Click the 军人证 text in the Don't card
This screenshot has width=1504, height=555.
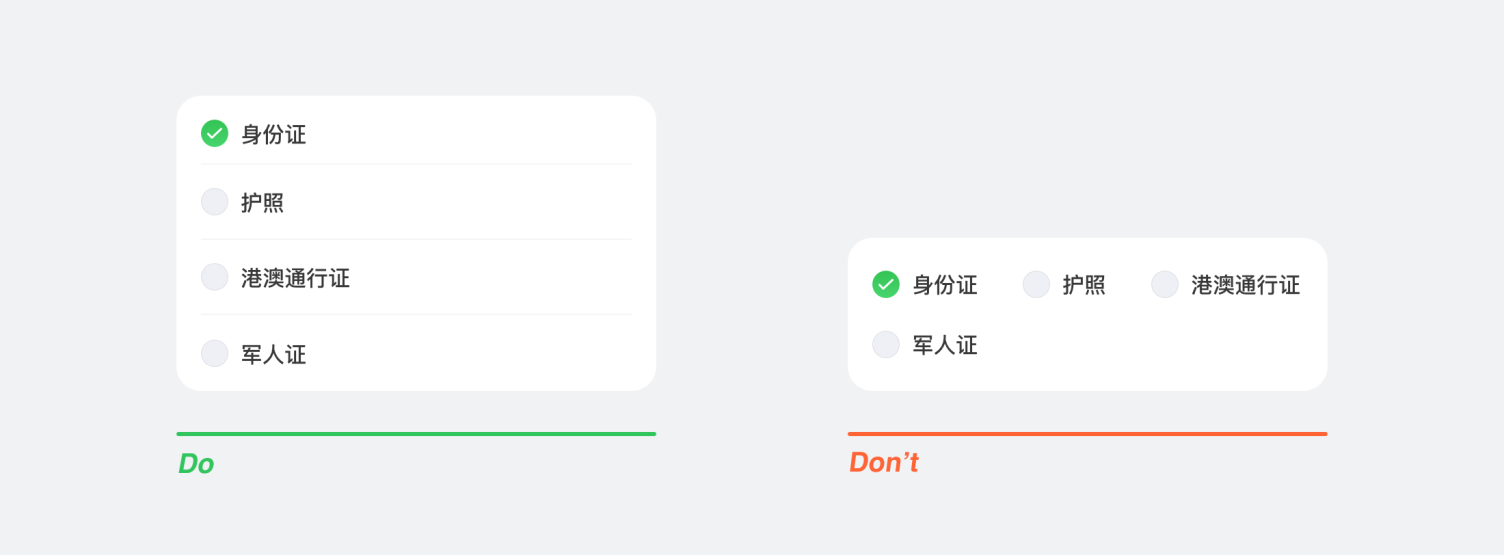[944, 345]
